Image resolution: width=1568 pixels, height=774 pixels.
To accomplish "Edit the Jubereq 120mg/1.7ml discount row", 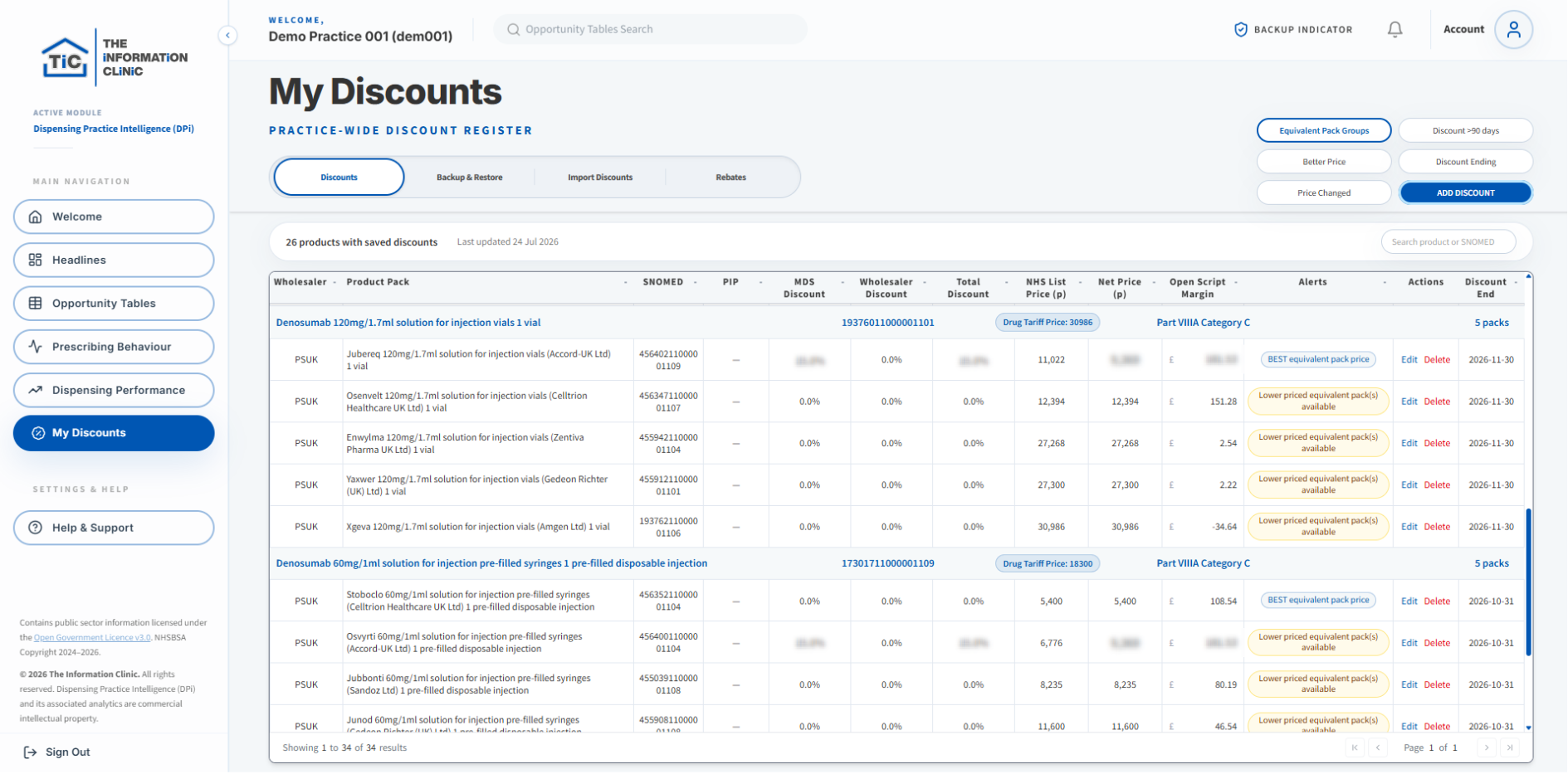I will (x=1409, y=360).
